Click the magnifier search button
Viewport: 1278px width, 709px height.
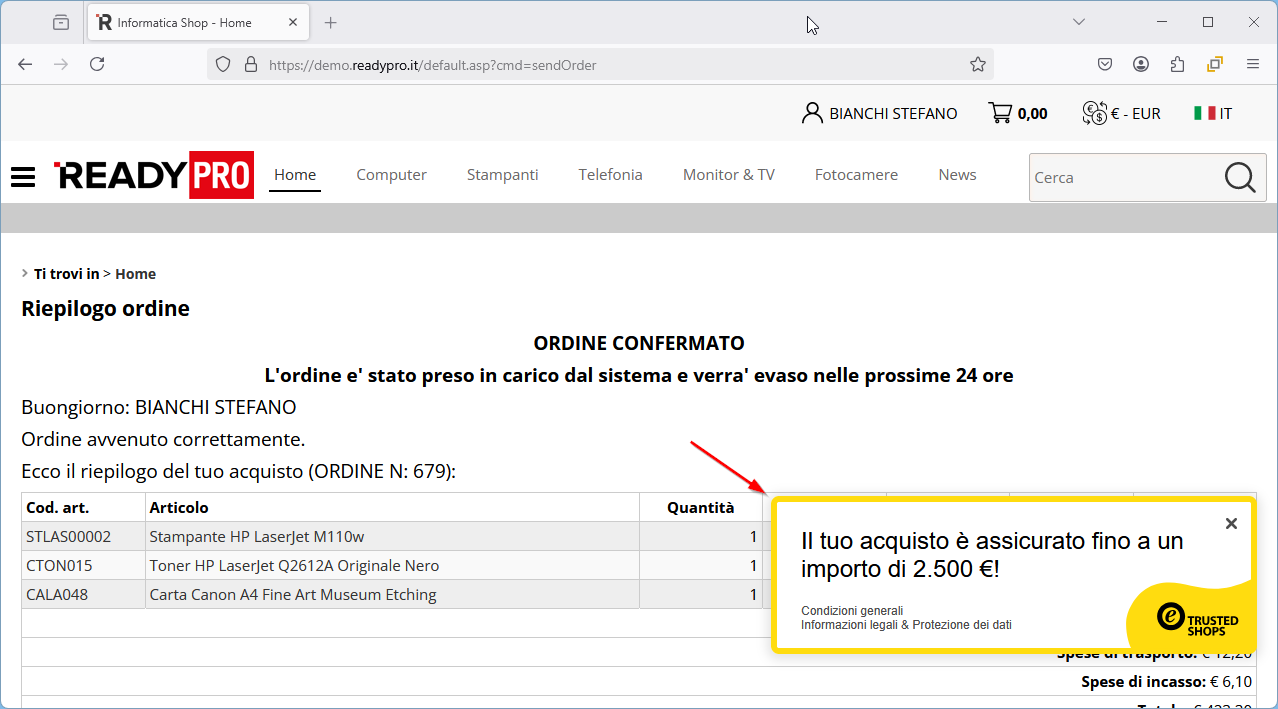[x=1240, y=178]
